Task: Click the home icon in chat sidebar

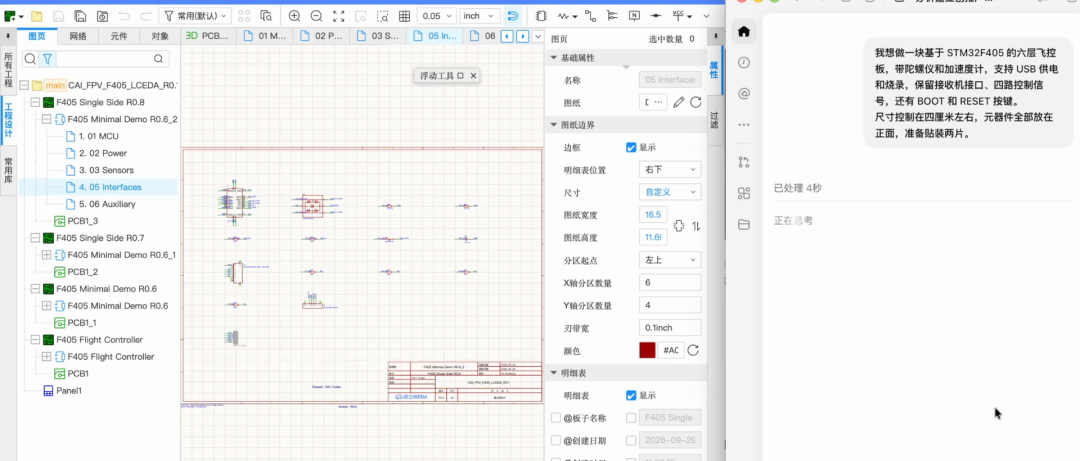Action: click(x=743, y=31)
